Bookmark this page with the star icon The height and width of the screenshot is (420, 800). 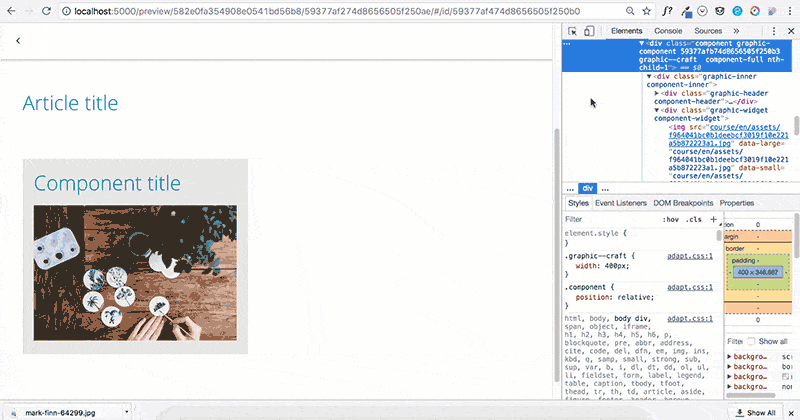646,11
